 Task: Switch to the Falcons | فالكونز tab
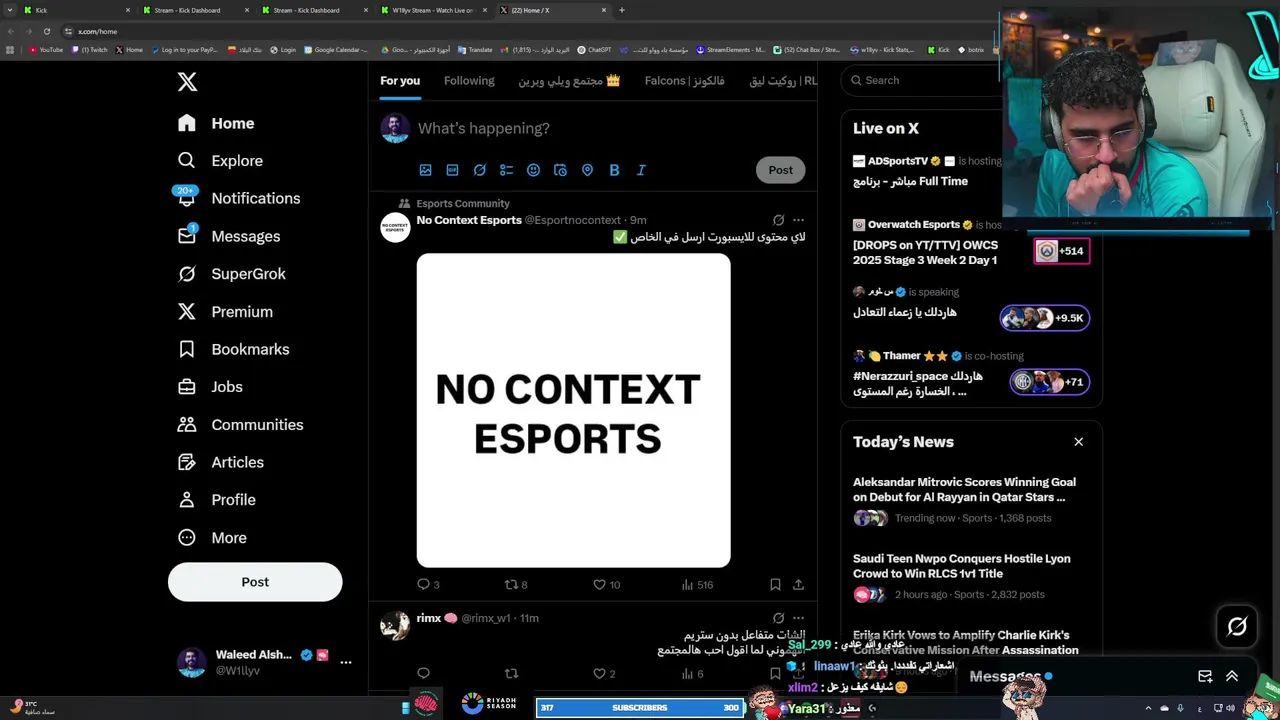tap(685, 81)
